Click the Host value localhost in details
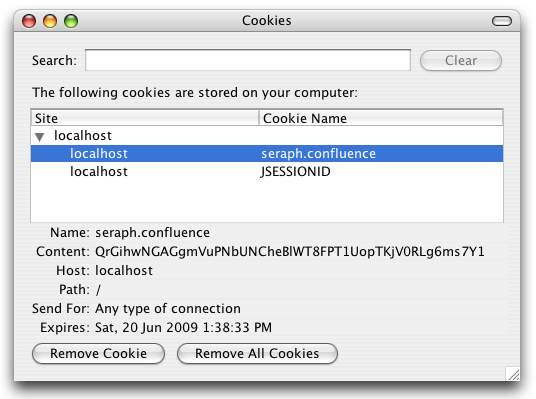This screenshot has width=536, height=399. (124, 270)
